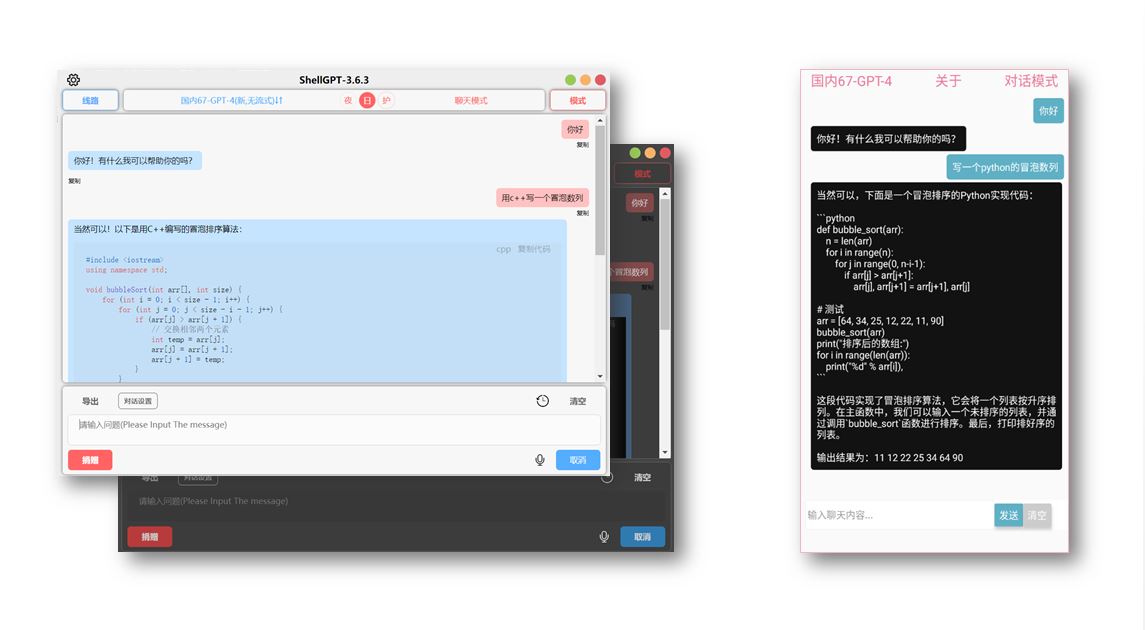Click Python bubble sort code reply in mobile app
This screenshot has height=630, width=1145.
tap(936, 326)
